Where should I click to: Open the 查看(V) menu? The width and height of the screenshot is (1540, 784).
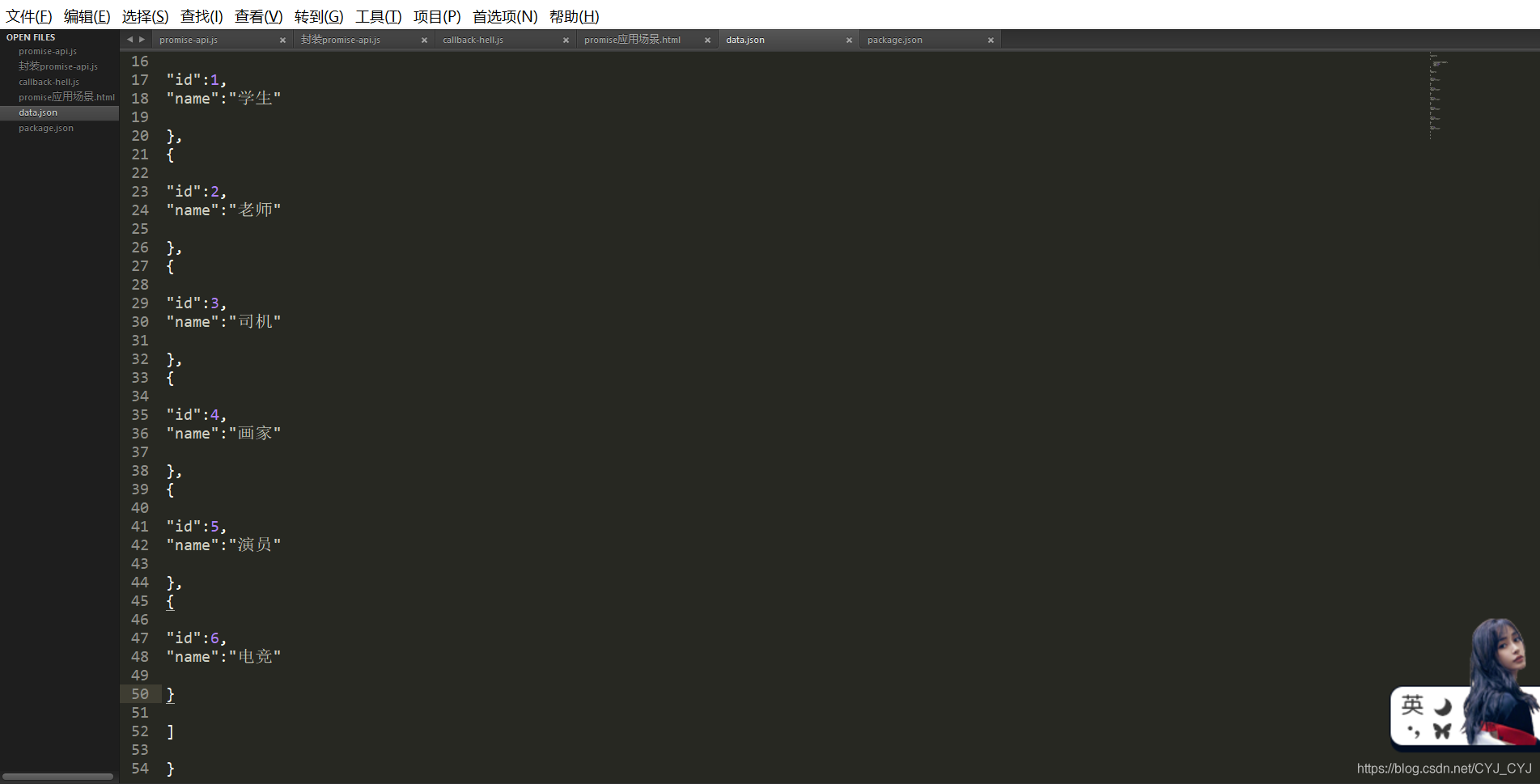pos(259,16)
